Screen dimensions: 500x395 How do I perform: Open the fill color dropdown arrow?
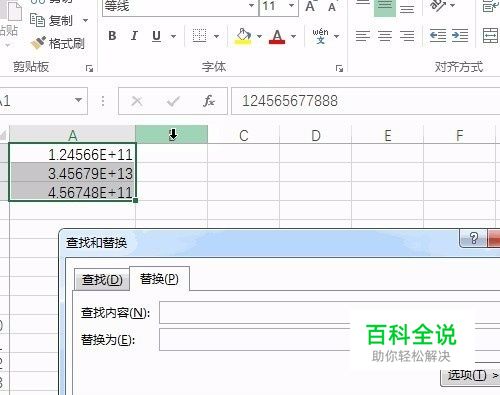tap(259, 36)
